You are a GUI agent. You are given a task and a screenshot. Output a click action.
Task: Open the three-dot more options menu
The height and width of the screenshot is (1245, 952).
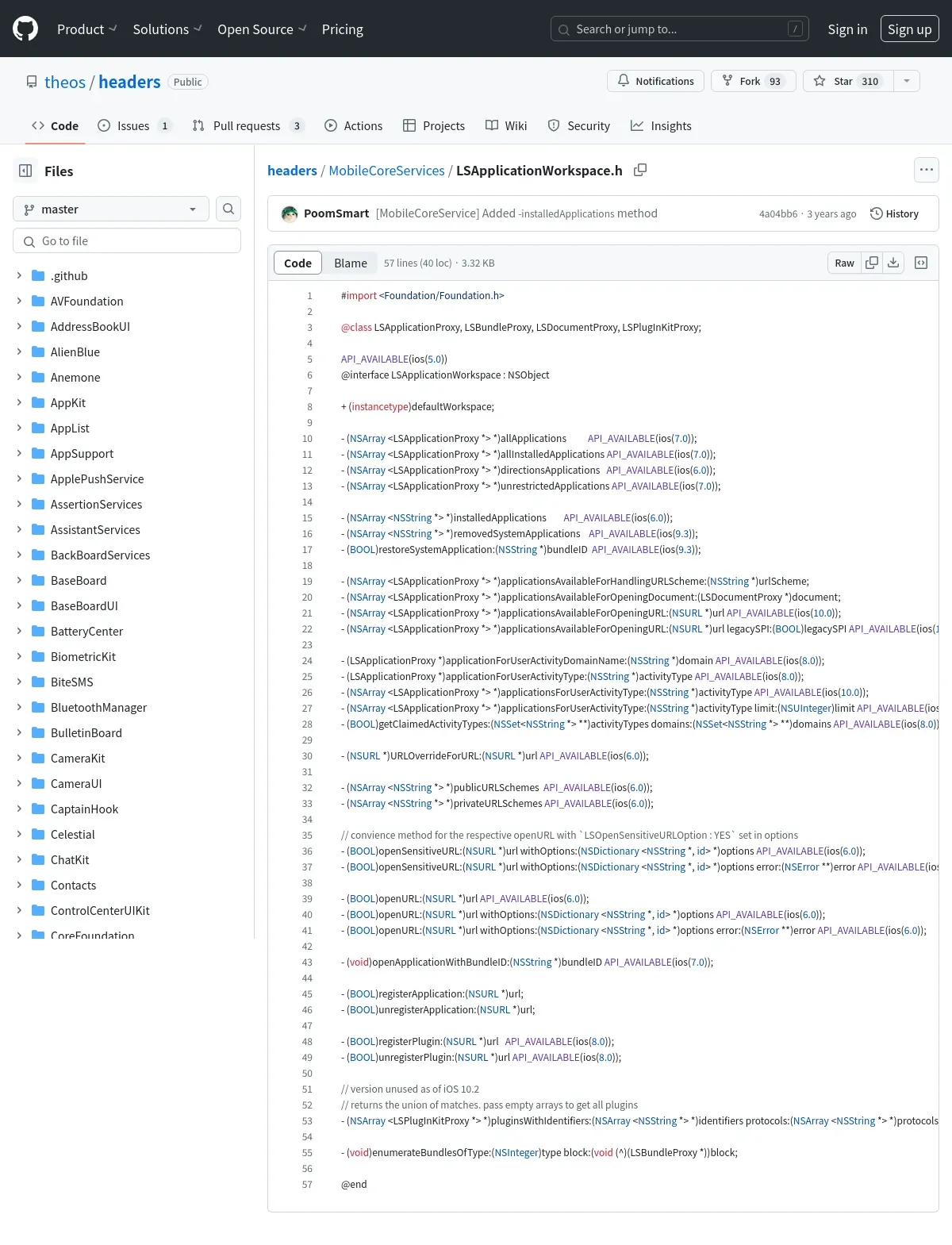(927, 170)
